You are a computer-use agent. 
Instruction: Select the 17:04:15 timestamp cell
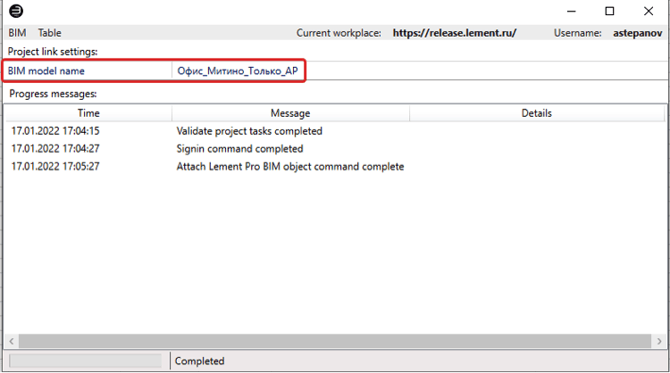click(56, 131)
